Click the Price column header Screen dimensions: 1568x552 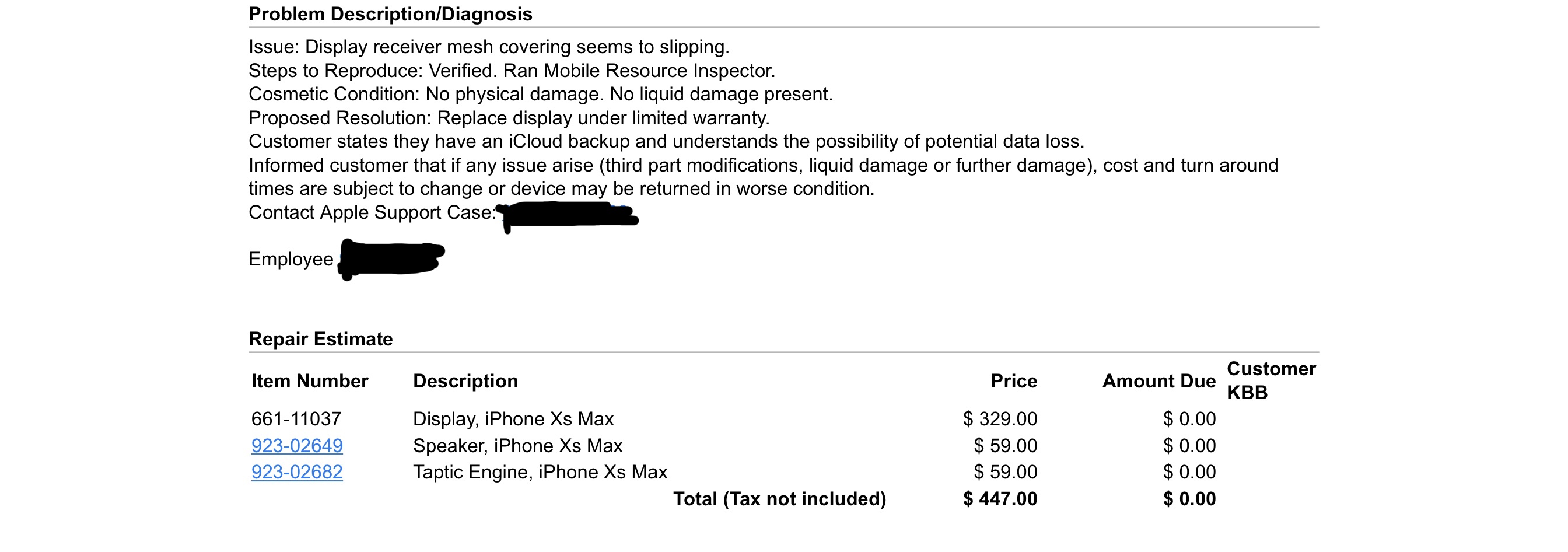tap(1014, 381)
